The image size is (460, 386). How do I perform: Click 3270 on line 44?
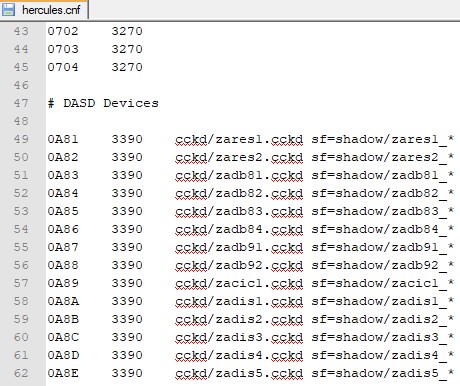coord(127,49)
